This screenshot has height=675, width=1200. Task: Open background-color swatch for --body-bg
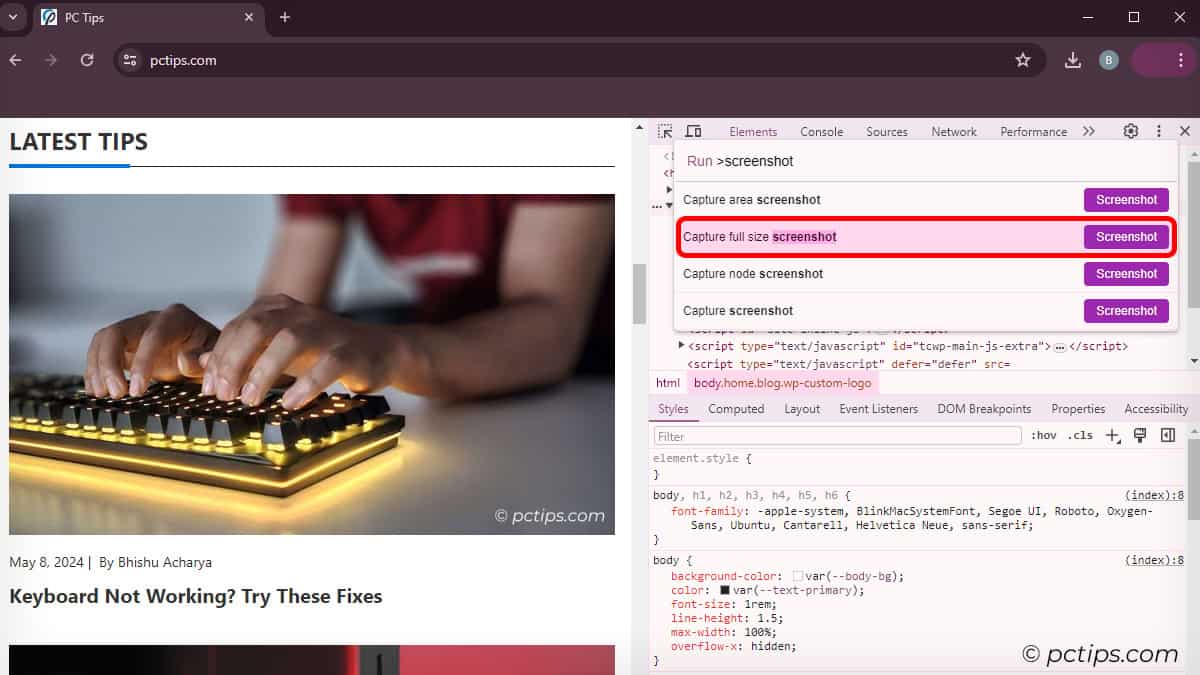[x=797, y=577]
